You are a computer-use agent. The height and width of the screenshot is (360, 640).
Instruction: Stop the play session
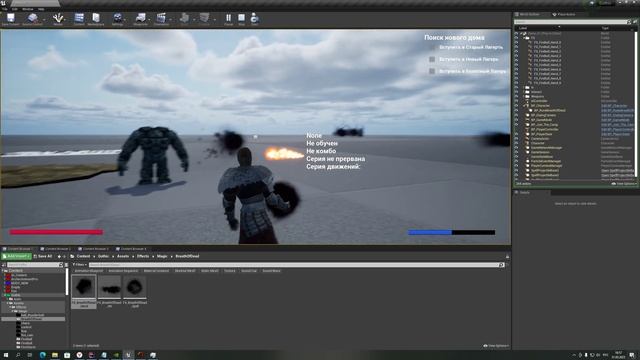coord(242,19)
